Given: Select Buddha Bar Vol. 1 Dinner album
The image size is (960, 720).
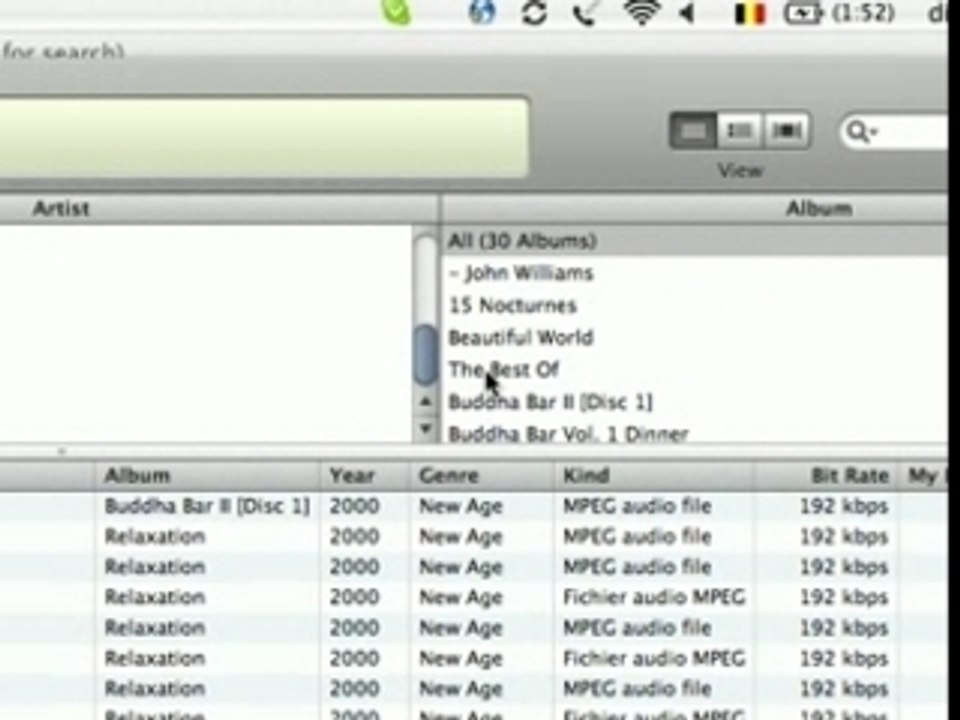Looking at the screenshot, I should pos(696,432).
